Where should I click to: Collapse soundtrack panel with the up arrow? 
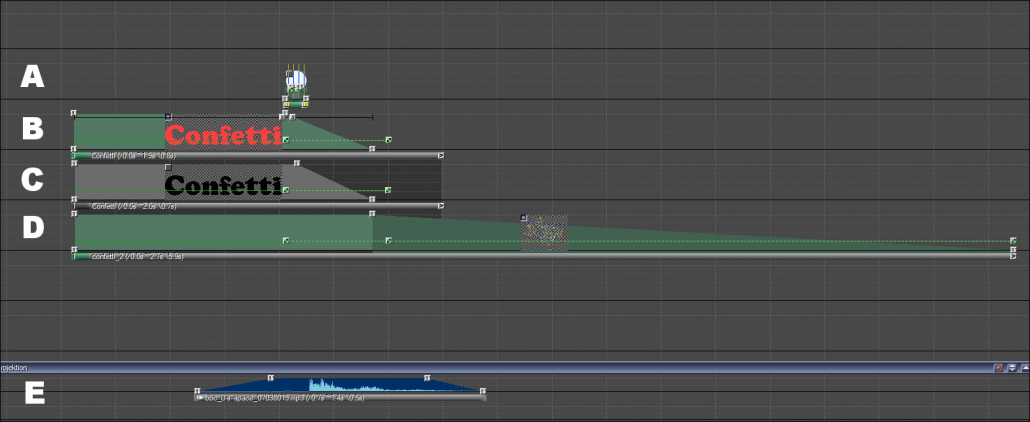point(1023,368)
